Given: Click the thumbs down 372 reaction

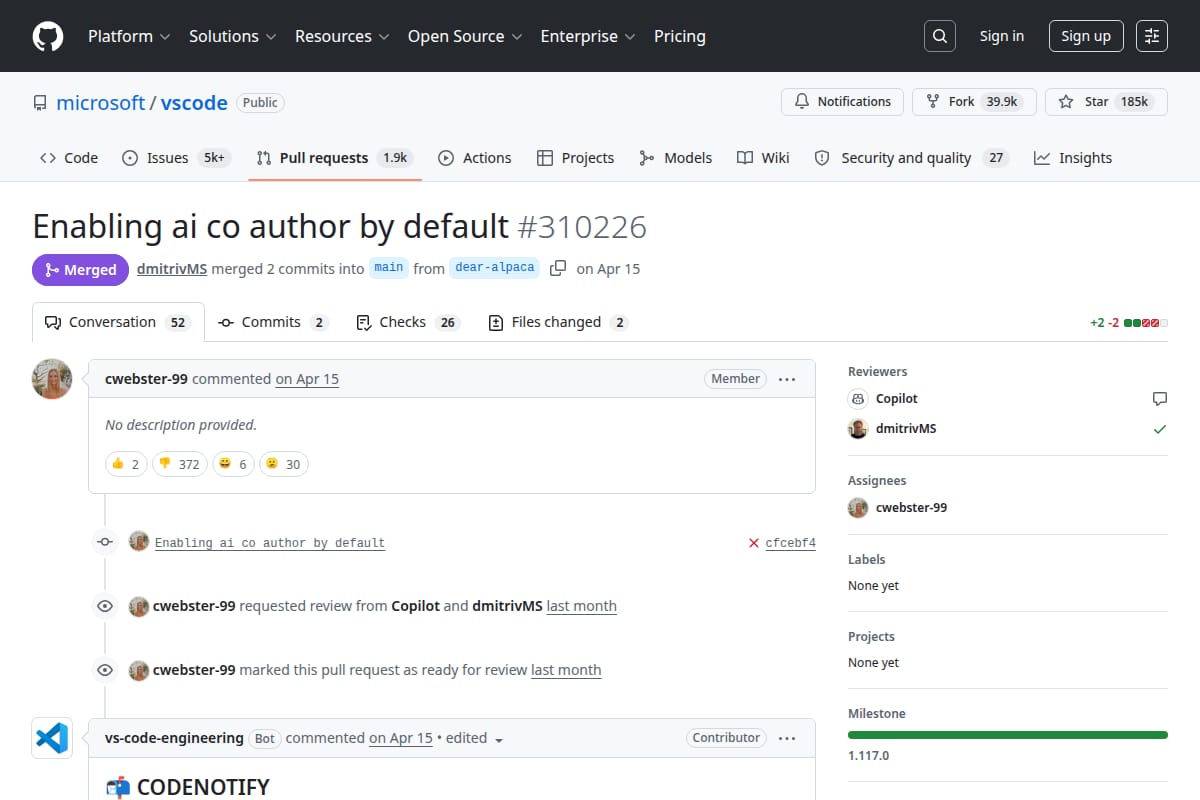Looking at the screenshot, I should [180, 464].
